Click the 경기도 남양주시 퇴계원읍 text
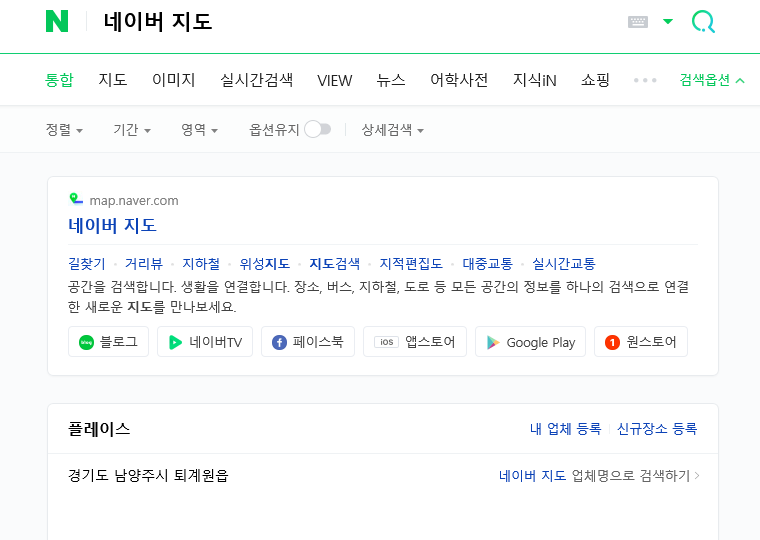Image resolution: width=760 pixels, height=540 pixels. [148, 475]
